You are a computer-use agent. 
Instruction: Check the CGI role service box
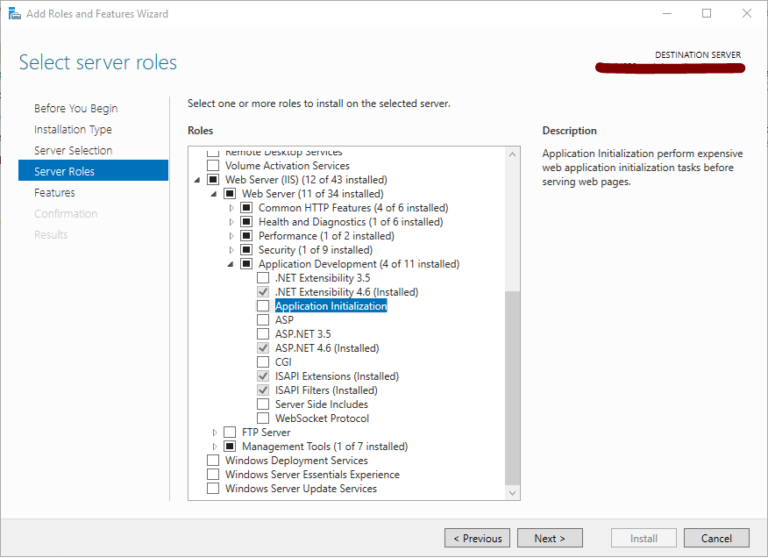click(x=263, y=362)
